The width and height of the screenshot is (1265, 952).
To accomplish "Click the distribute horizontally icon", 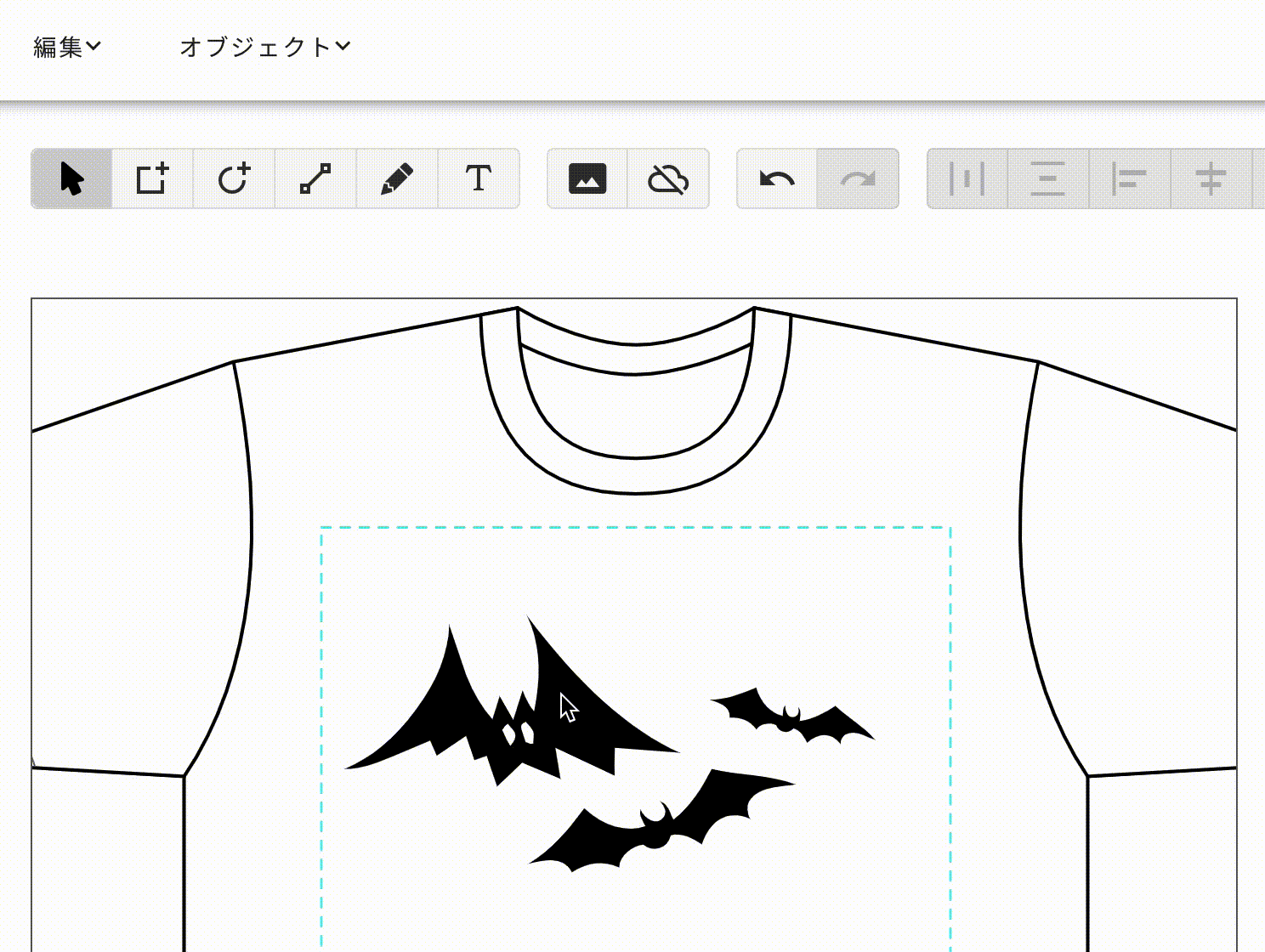I will [967, 178].
